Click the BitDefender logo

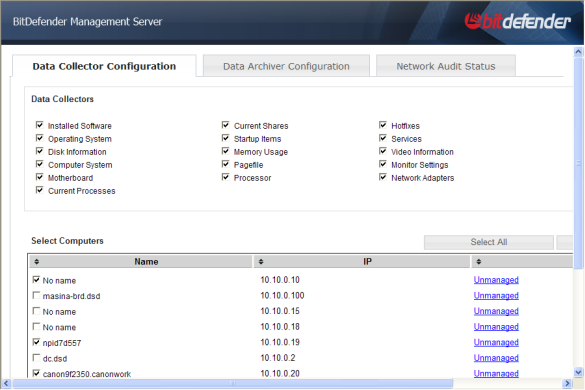[x=517, y=21]
